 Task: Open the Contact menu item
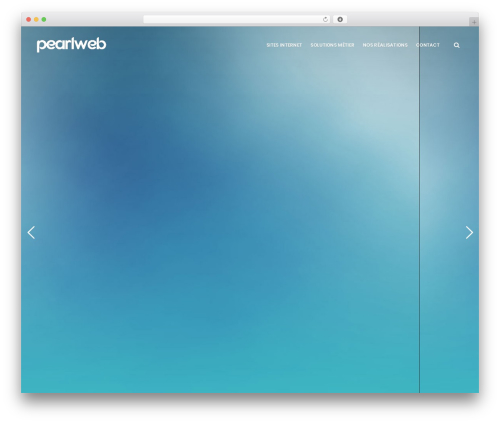point(428,45)
